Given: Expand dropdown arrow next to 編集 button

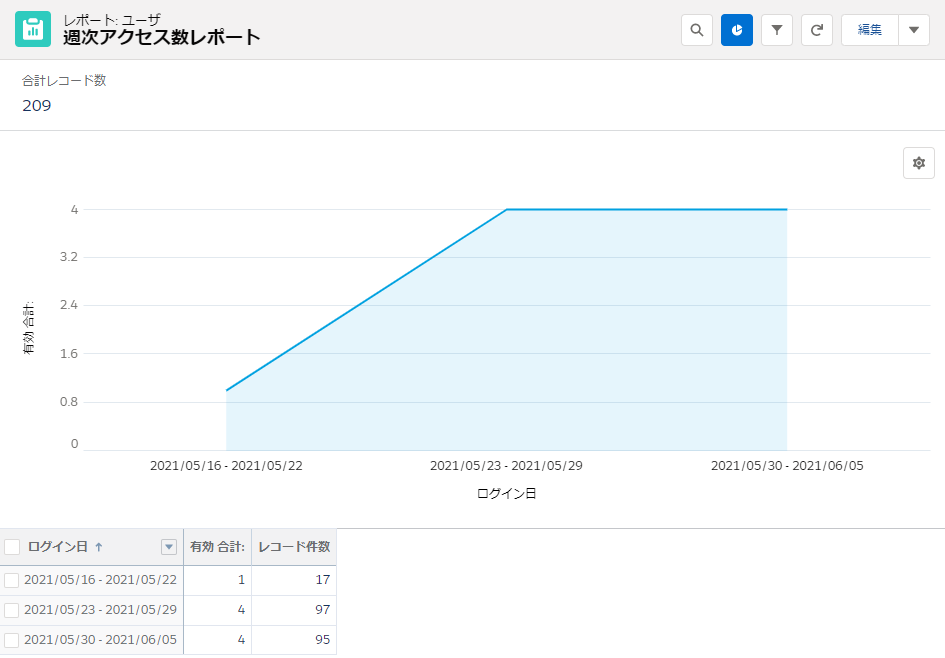Looking at the screenshot, I should [914, 30].
